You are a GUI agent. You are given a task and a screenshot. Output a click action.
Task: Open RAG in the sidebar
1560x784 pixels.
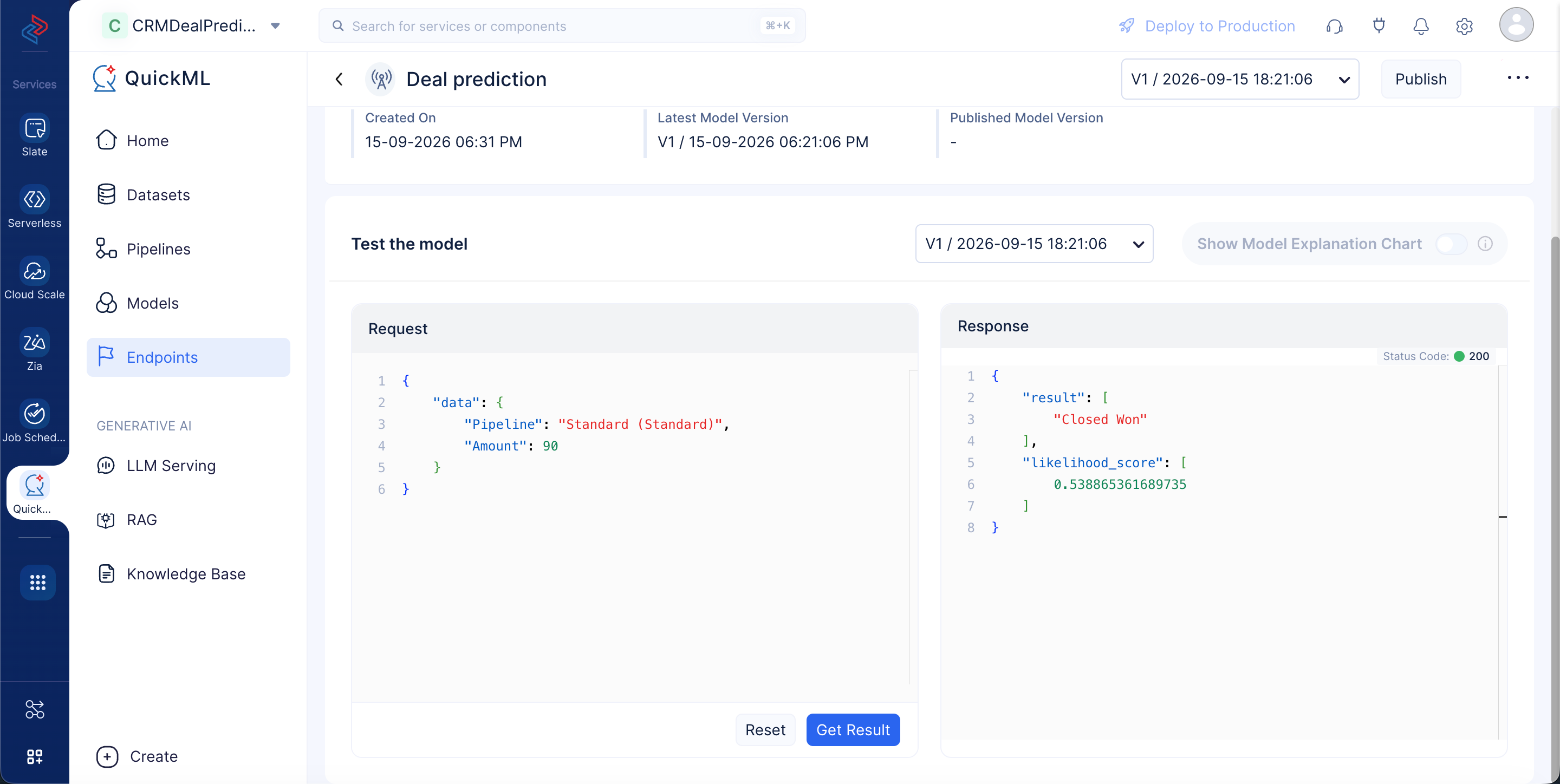pos(188,519)
